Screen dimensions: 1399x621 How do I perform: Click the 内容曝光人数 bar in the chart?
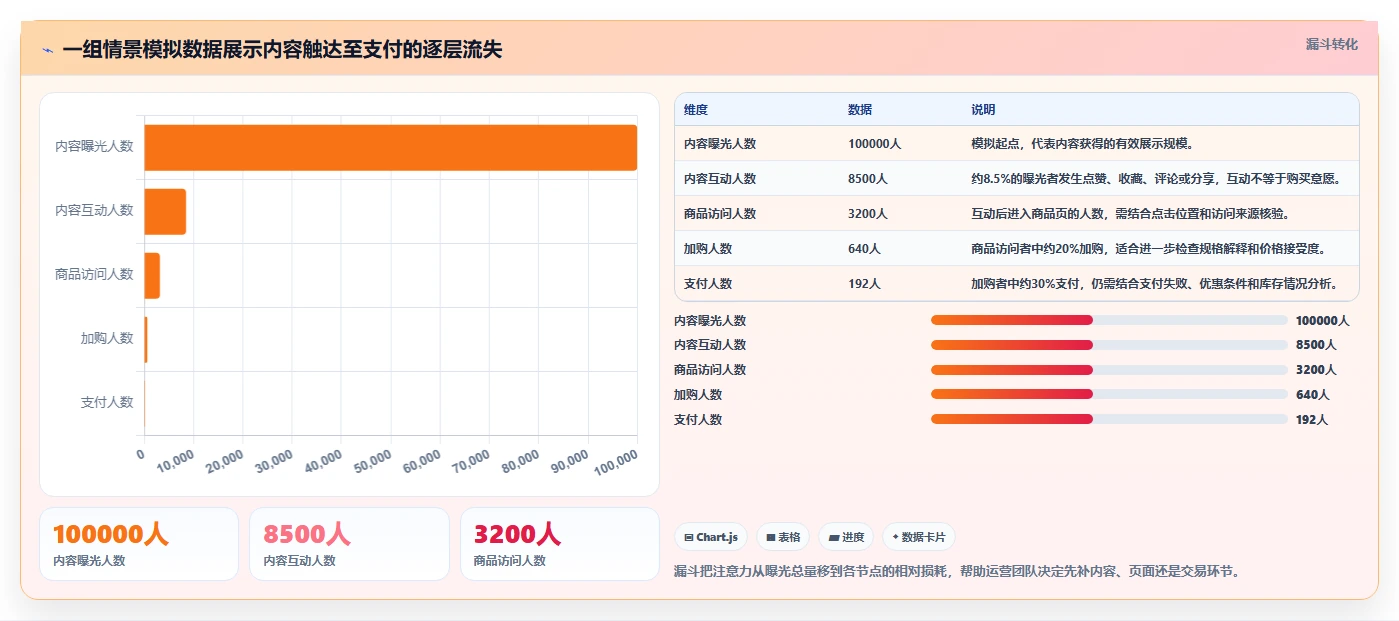click(x=391, y=147)
